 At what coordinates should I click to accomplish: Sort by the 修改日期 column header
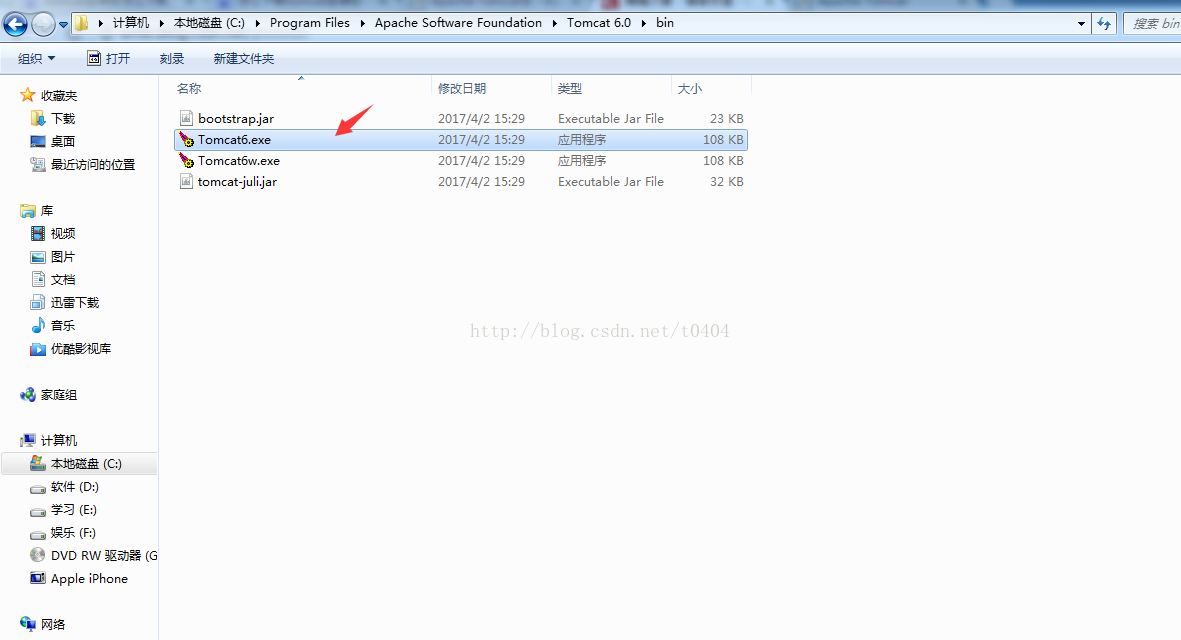click(x=491, y=88)
